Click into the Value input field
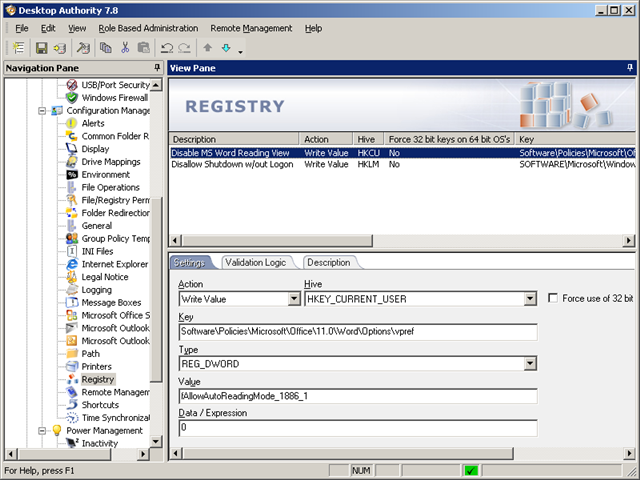This screenshot has width=640, height=480. tap(358, 396)
